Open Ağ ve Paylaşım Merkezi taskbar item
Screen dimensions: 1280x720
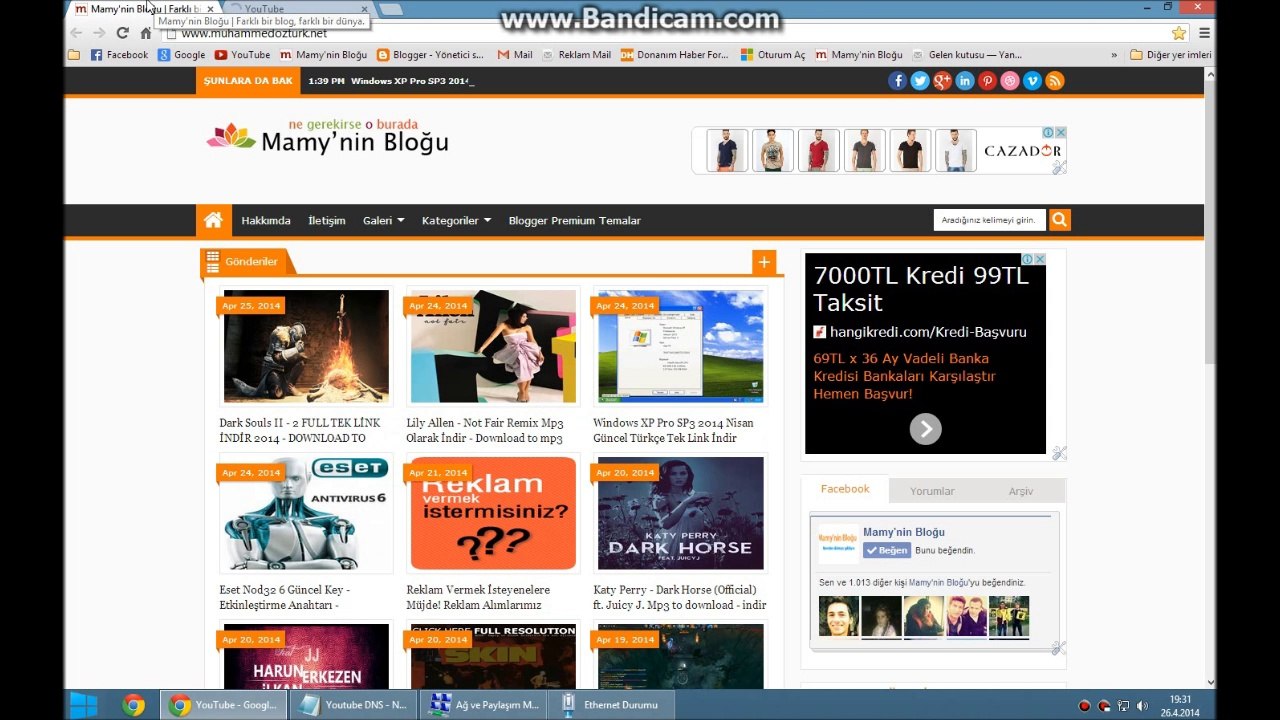coord(484,705)
